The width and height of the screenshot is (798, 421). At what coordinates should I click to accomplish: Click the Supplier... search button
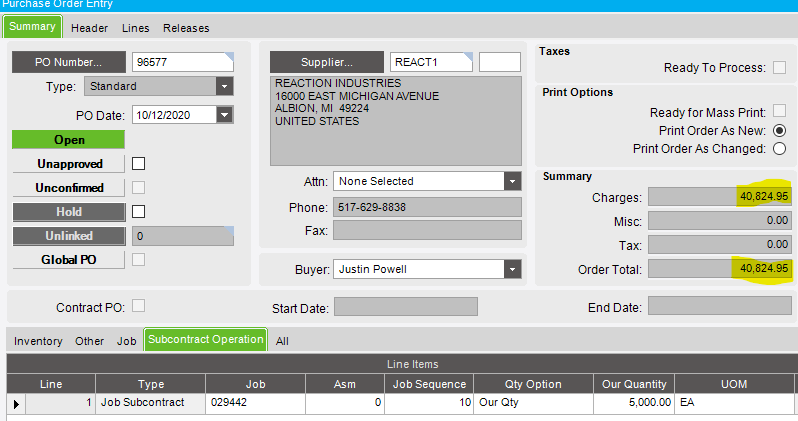327,62
